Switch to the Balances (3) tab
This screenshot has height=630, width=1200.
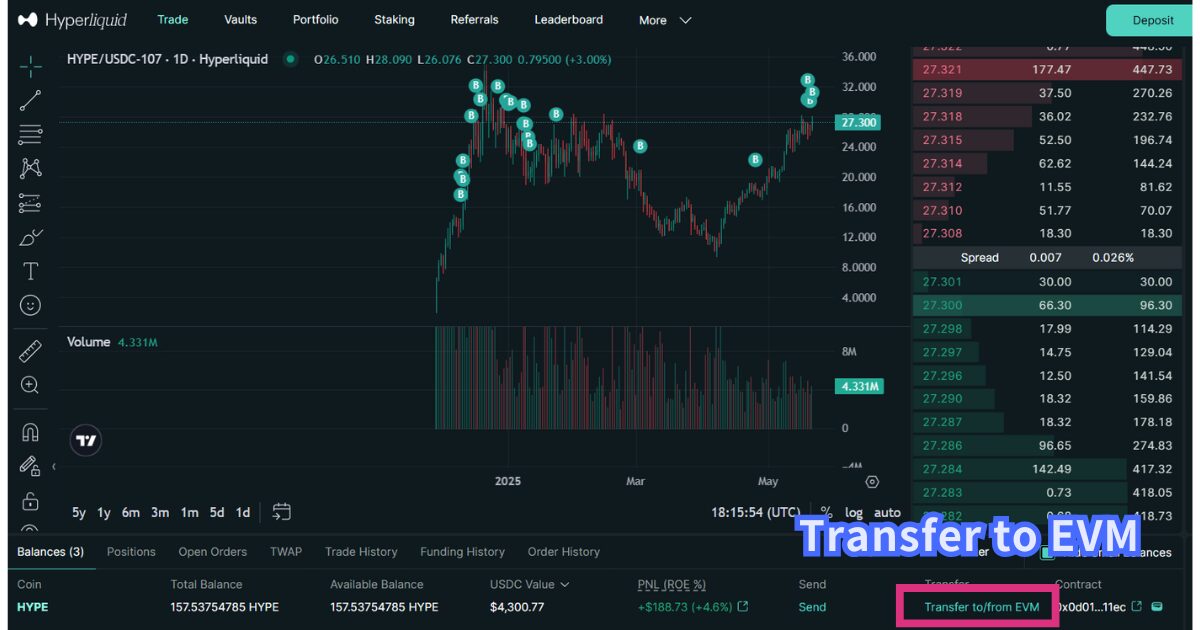[x=51, y=552]
